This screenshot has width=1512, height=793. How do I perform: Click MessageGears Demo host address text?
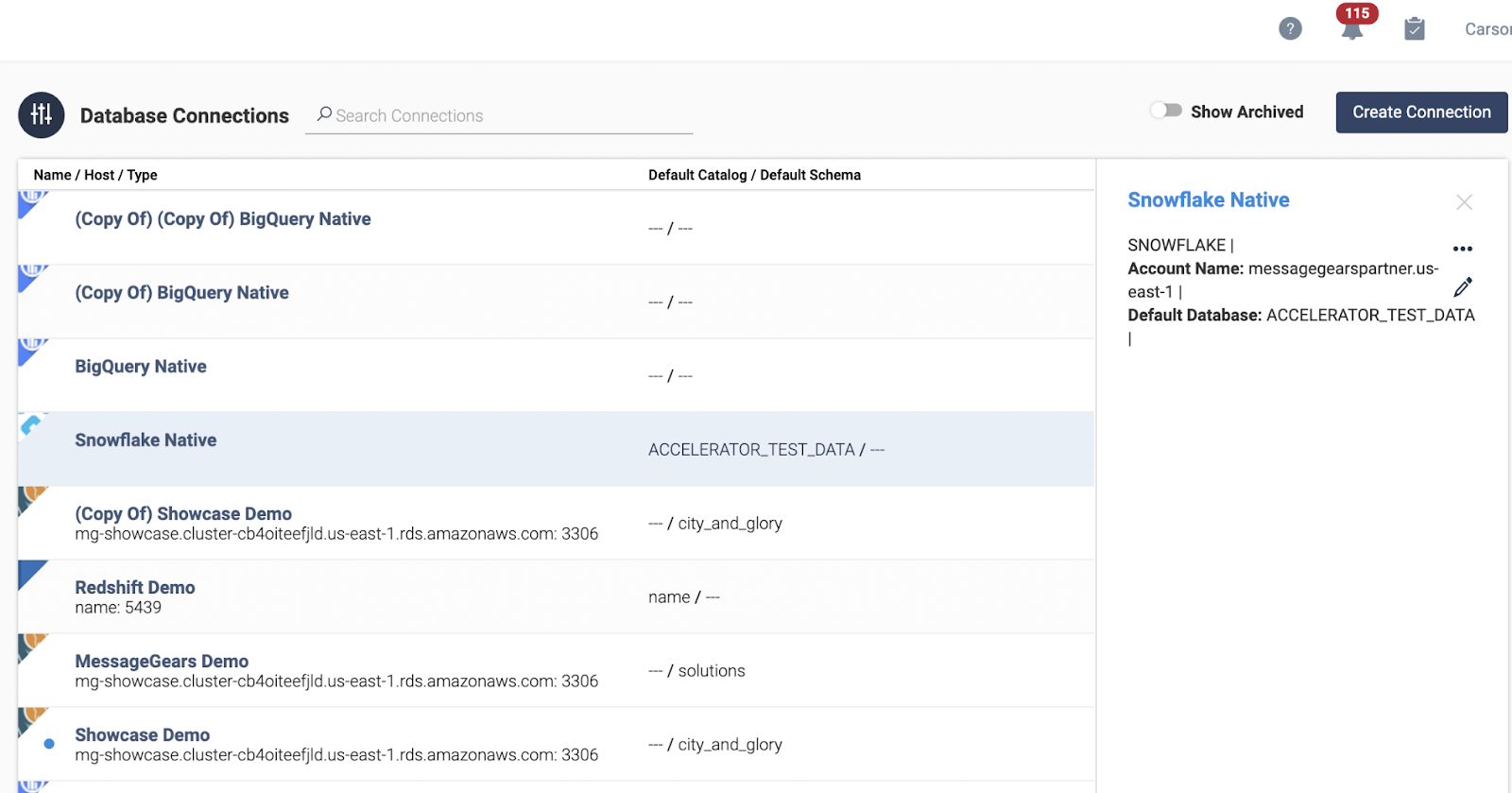pos(336,681)
